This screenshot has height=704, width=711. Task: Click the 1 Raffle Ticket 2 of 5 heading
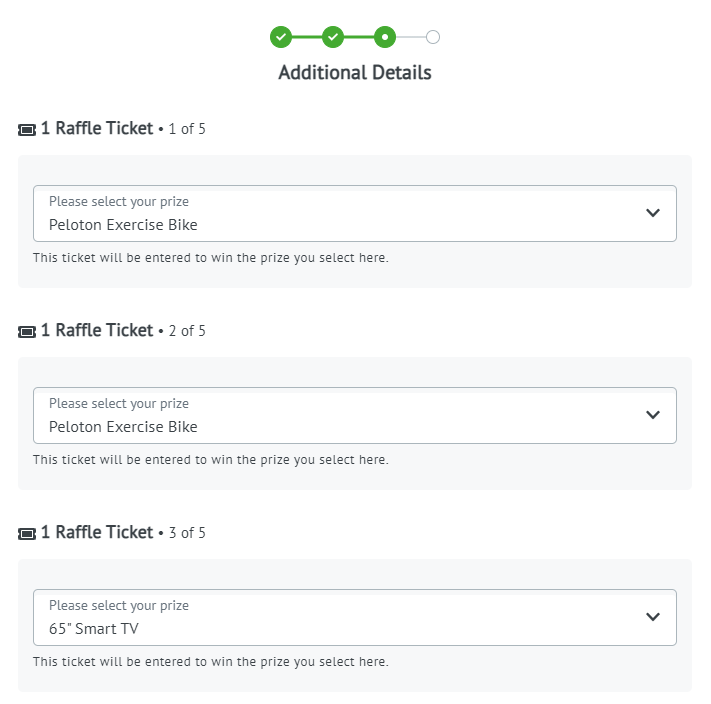pyautogui.click(x=123, y=330)
